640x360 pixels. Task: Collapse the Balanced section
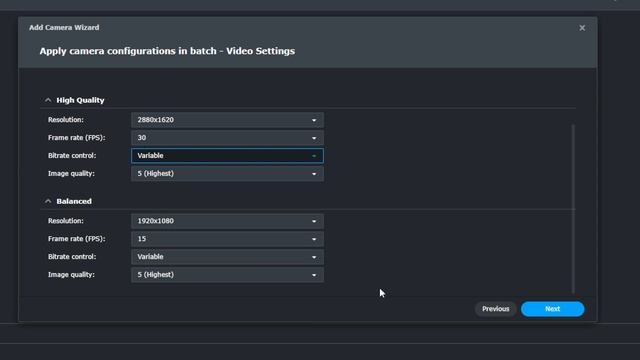coord(48,201)
